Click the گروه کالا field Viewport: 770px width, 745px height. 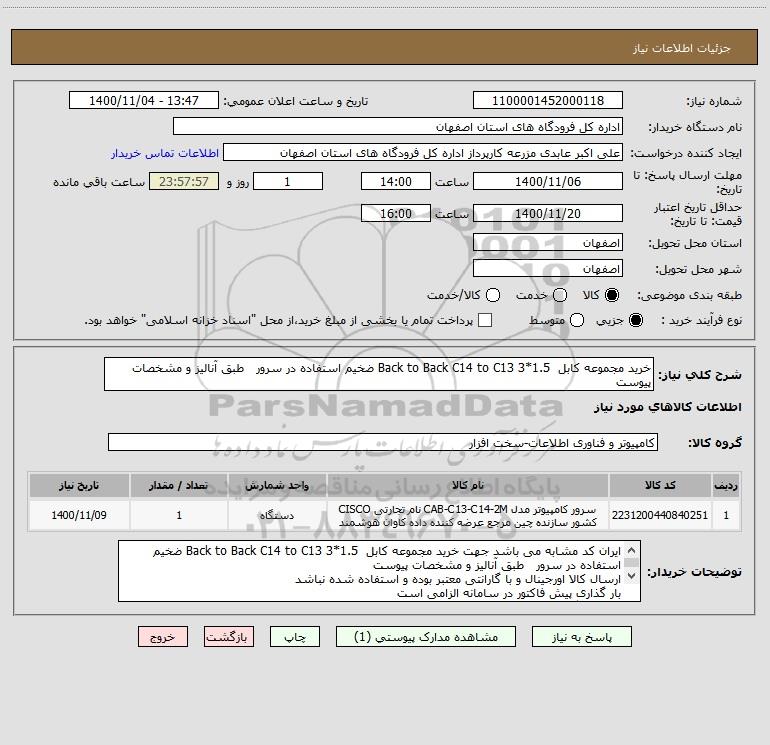(383, 442)
